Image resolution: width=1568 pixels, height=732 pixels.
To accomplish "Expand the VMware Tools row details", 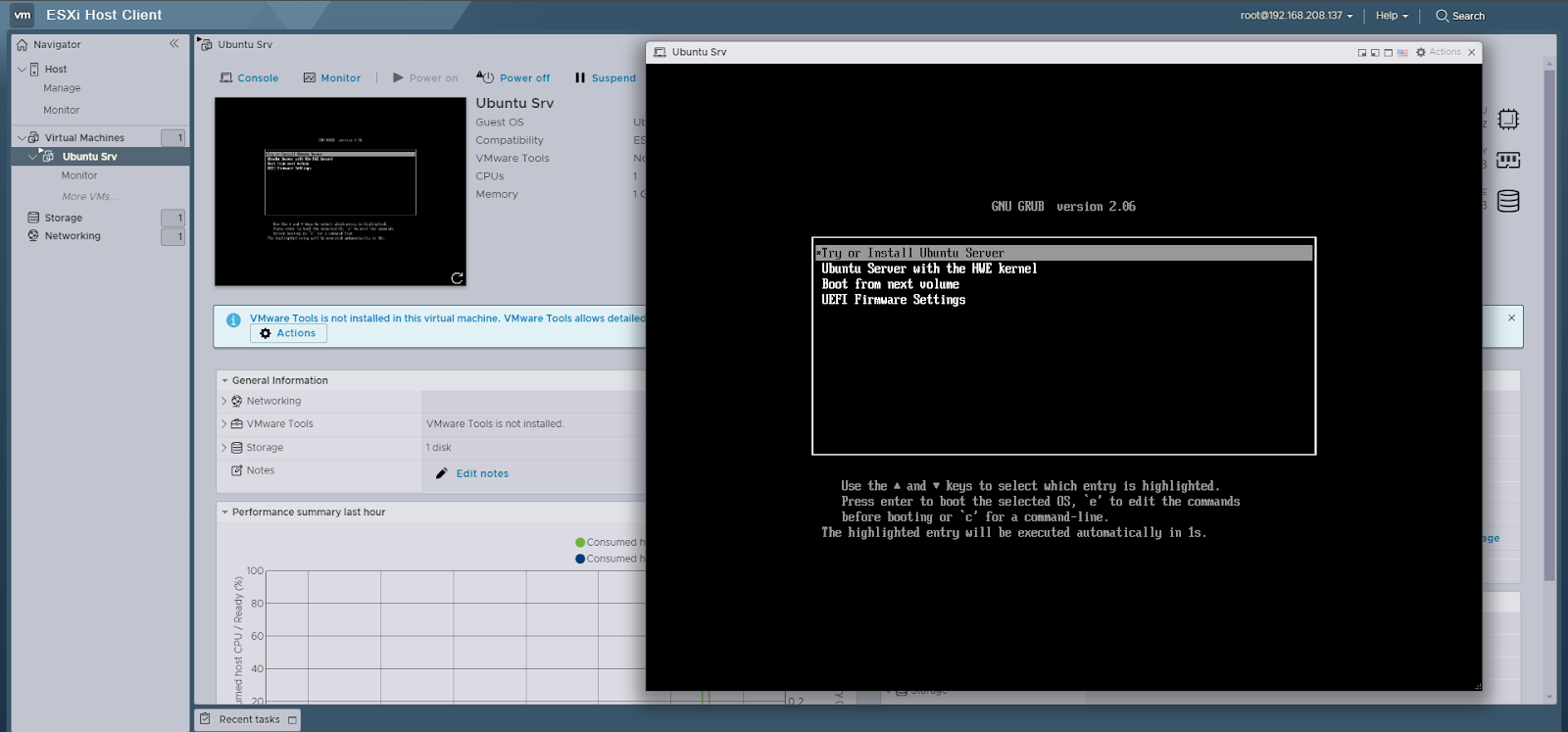I will [223, 423].
